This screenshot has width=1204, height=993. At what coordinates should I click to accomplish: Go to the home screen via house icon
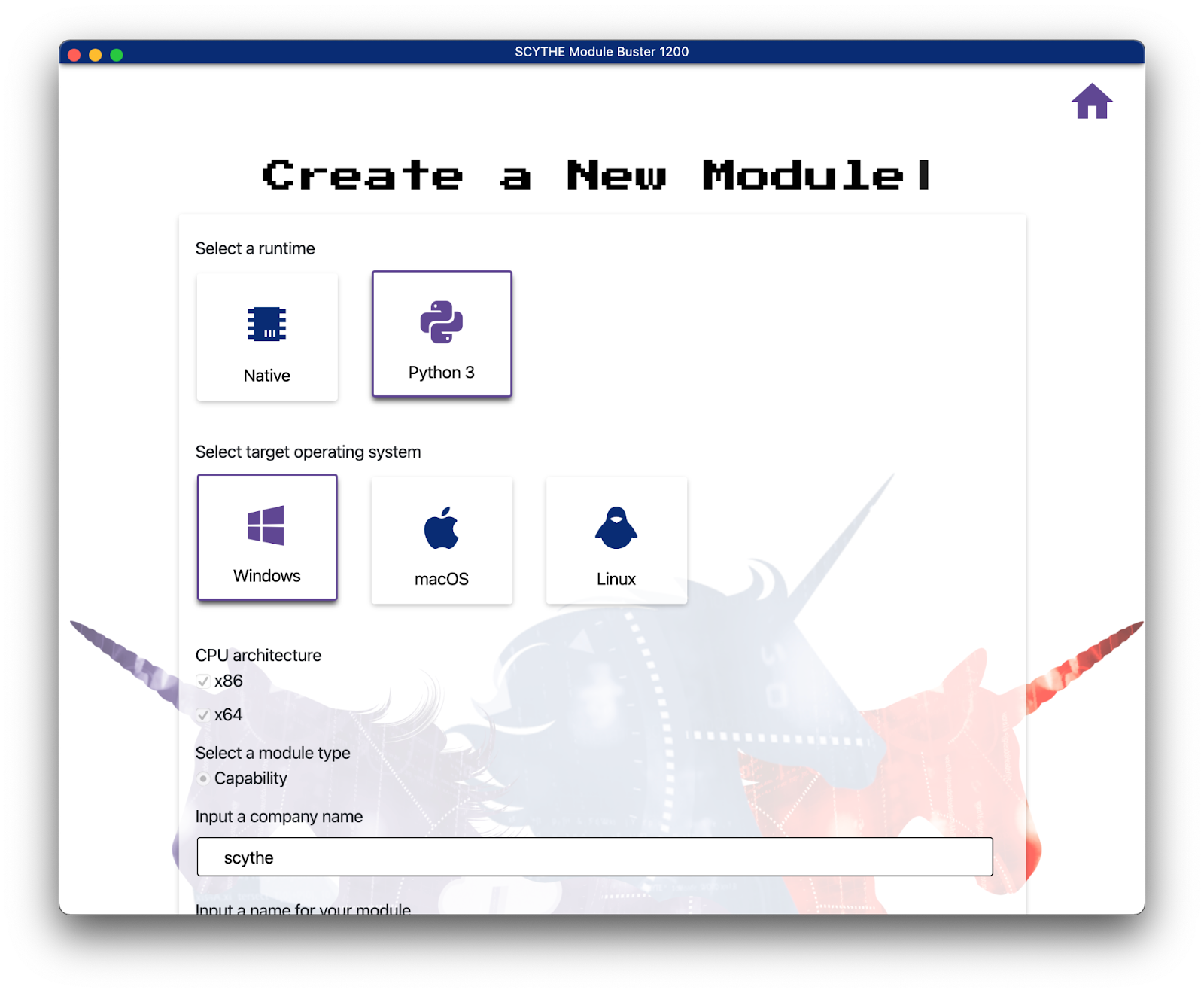click(1092, 101)
